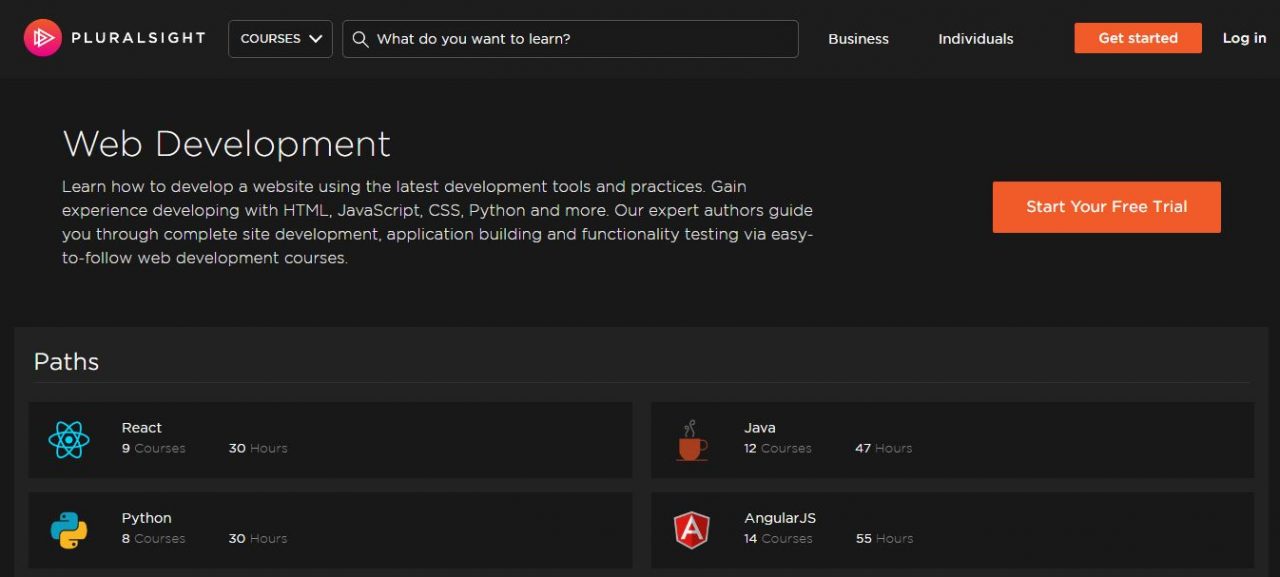Click the Java coffee cup icon
This screenshot has height=577, width=1280.
(x=691, y=440)
